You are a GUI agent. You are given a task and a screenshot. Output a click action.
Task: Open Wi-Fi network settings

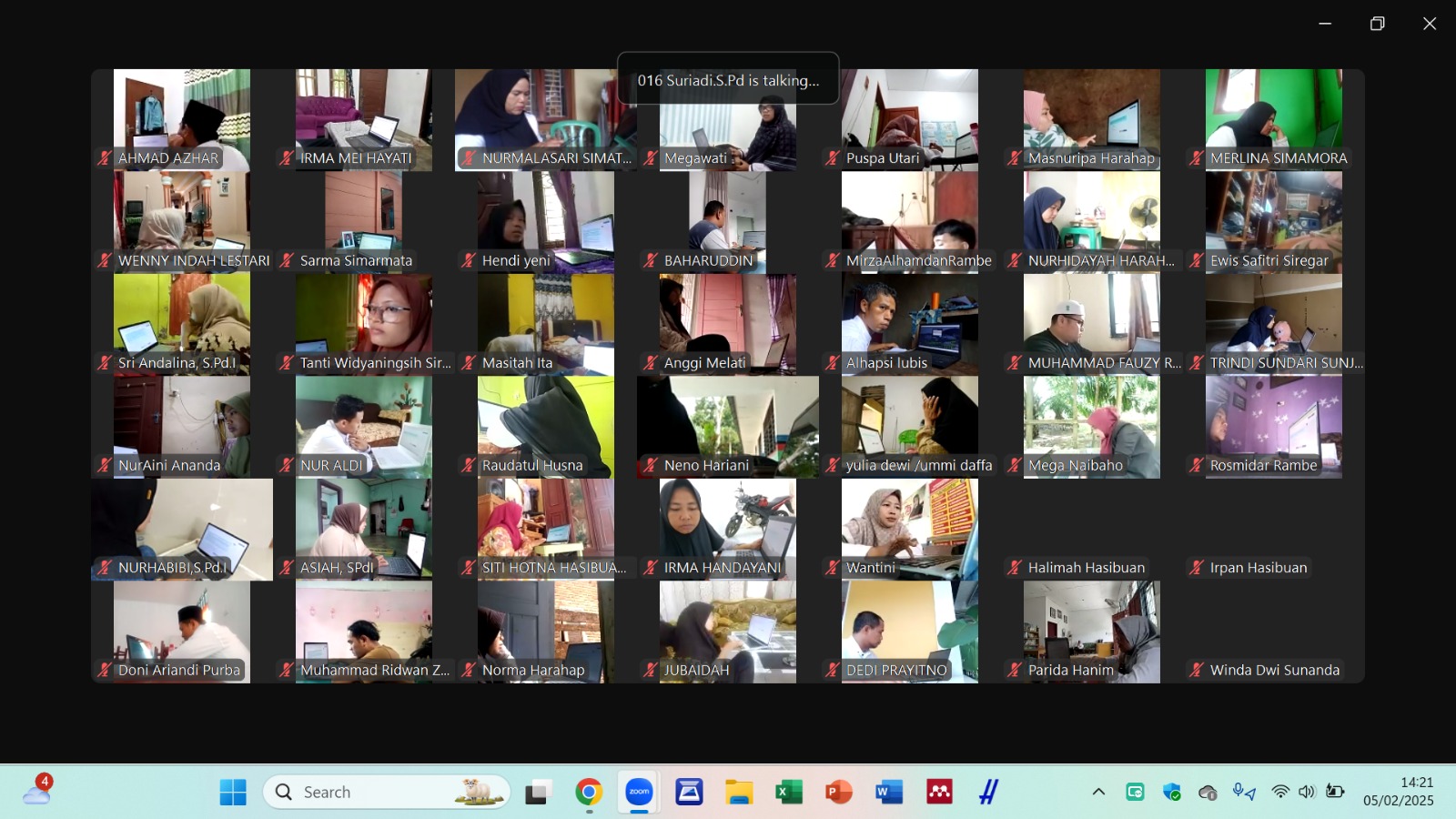point(1280,792)
